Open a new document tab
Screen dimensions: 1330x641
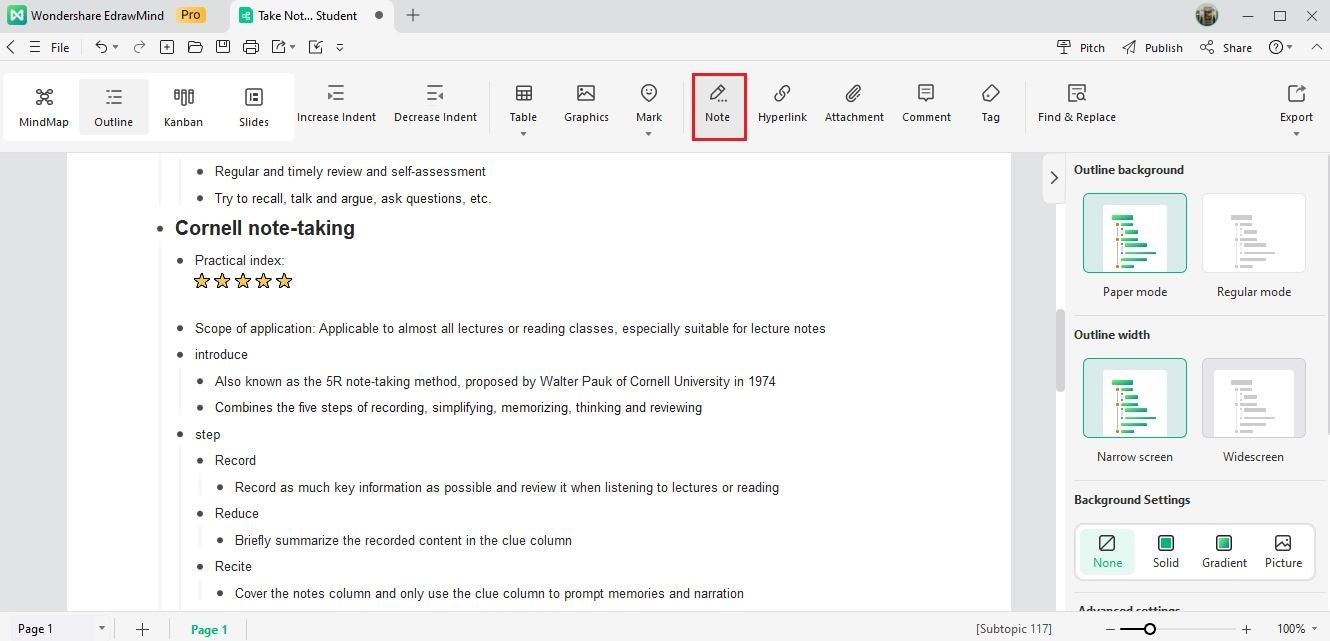click(413, 15)
